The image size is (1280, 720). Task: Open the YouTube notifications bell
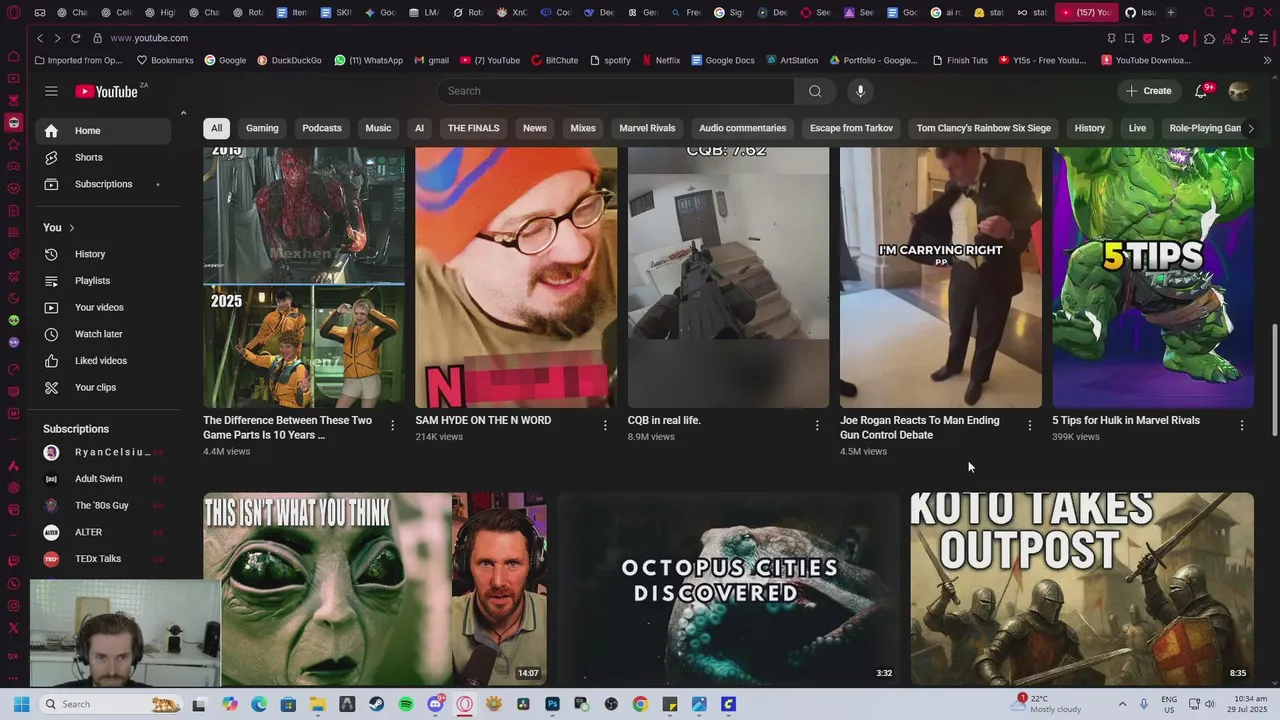(x=1201, y=91)
